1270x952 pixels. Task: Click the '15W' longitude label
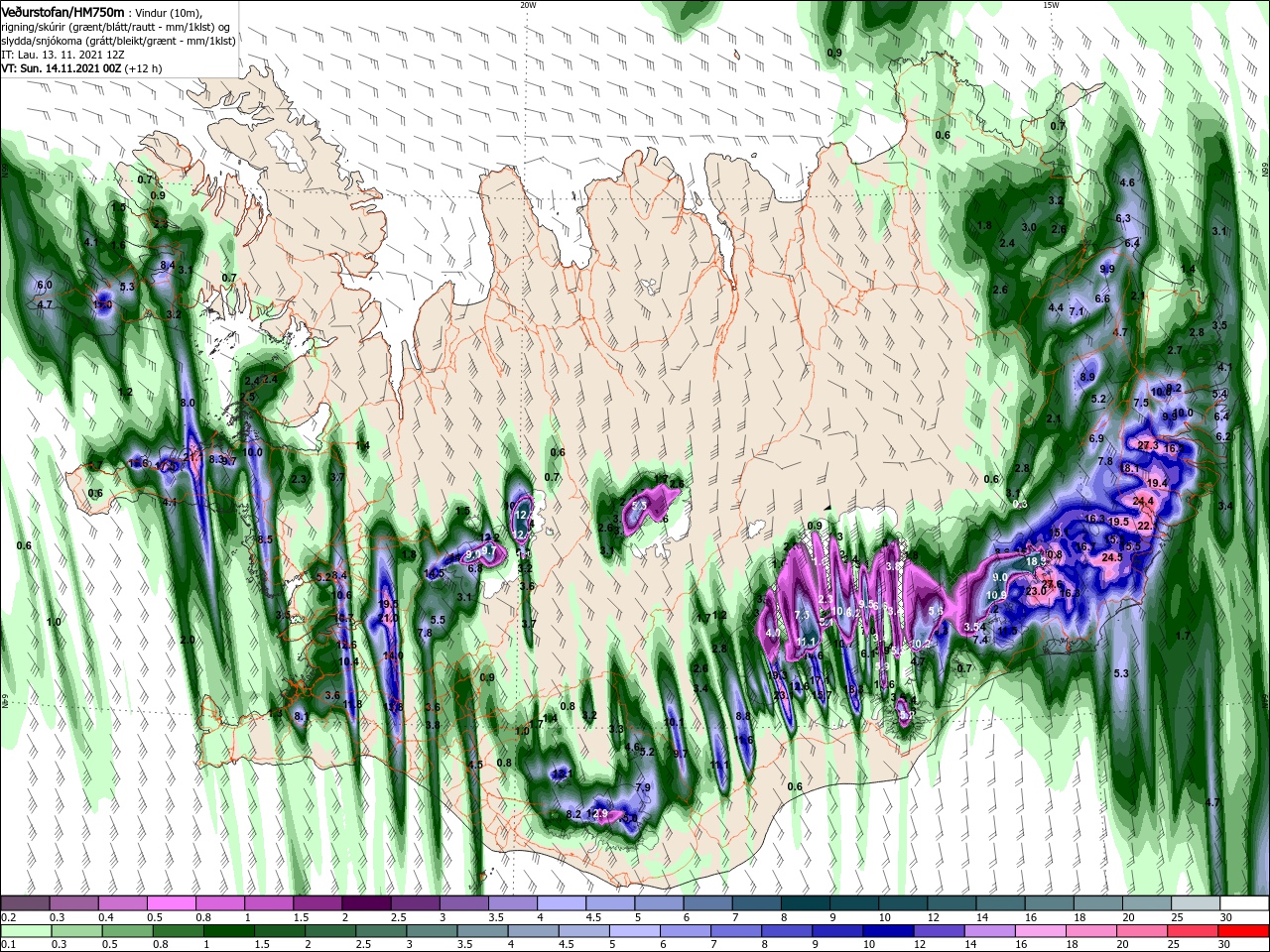click(1051, 5)
